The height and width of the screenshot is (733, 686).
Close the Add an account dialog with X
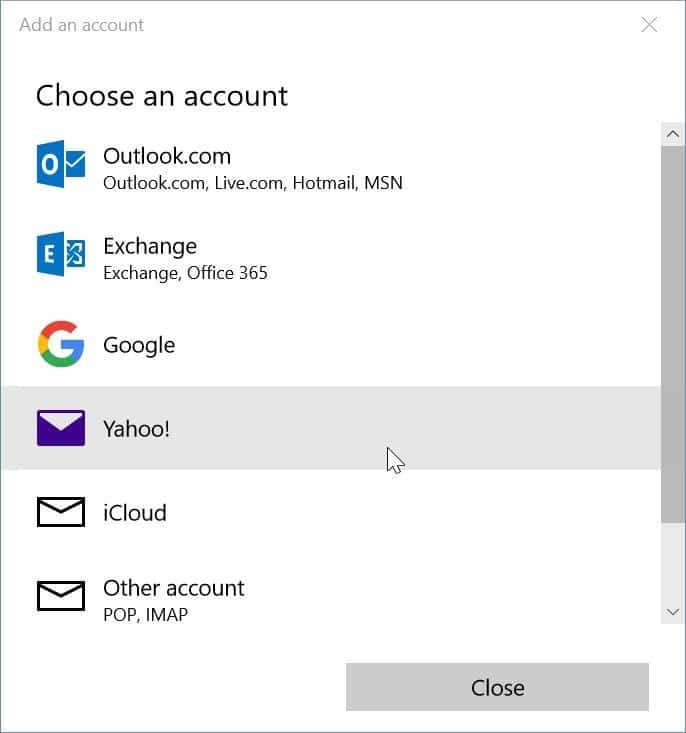[x=649, y=24]
